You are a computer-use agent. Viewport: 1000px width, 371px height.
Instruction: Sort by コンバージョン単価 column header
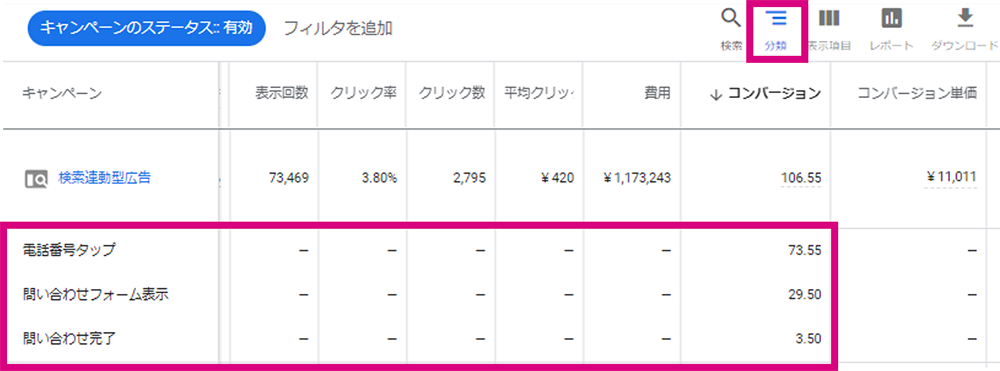click(917, 93)
